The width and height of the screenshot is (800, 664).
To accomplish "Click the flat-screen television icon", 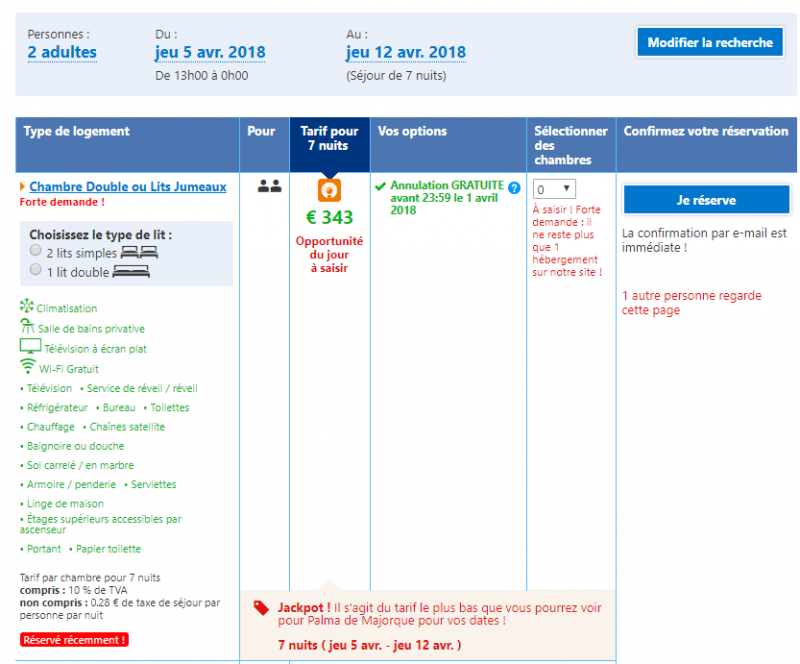I will click(x=30, y=346).
